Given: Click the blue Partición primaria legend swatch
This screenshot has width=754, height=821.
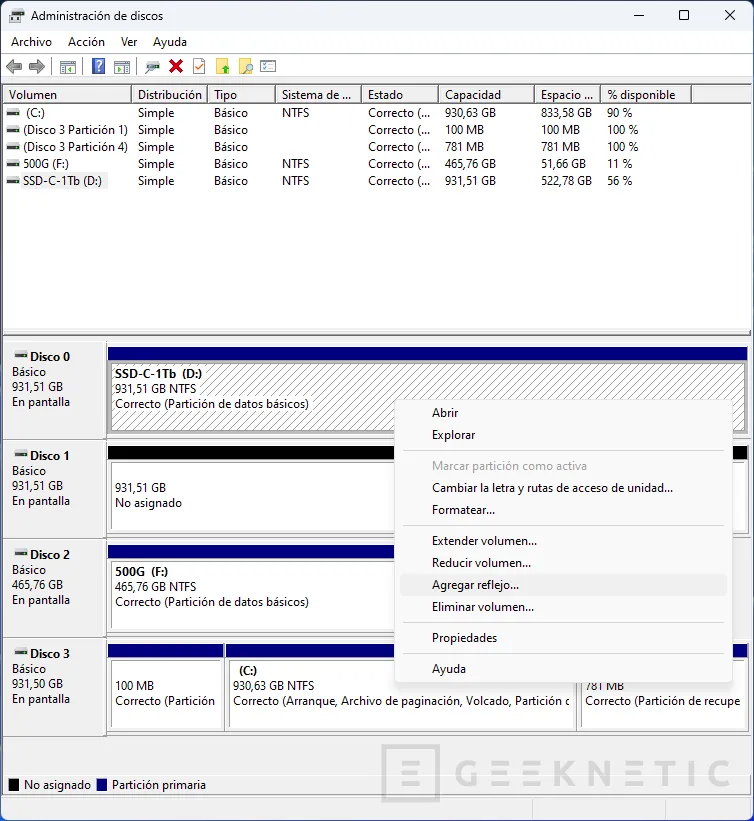Looking at the screenshot, I should tap(102, 785).
